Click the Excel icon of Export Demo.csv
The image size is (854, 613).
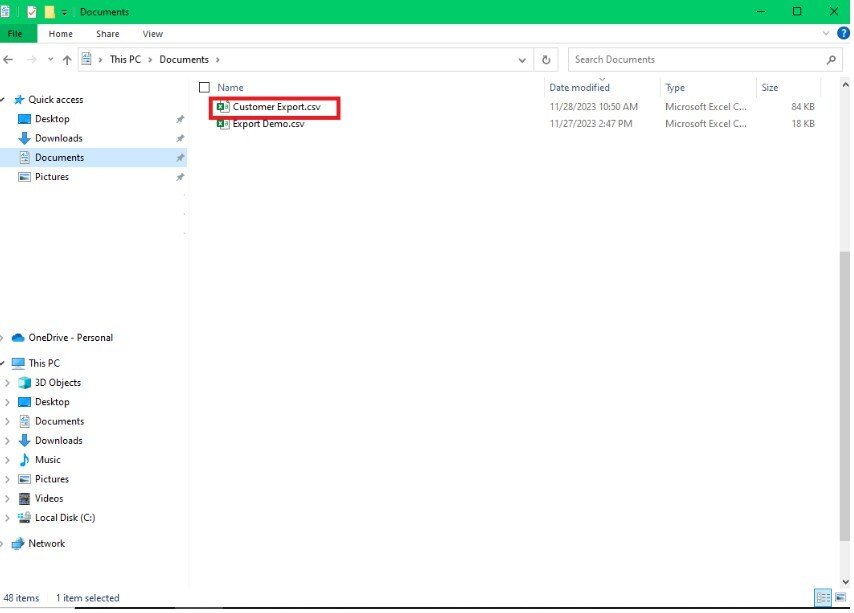[x=223, y=125]
